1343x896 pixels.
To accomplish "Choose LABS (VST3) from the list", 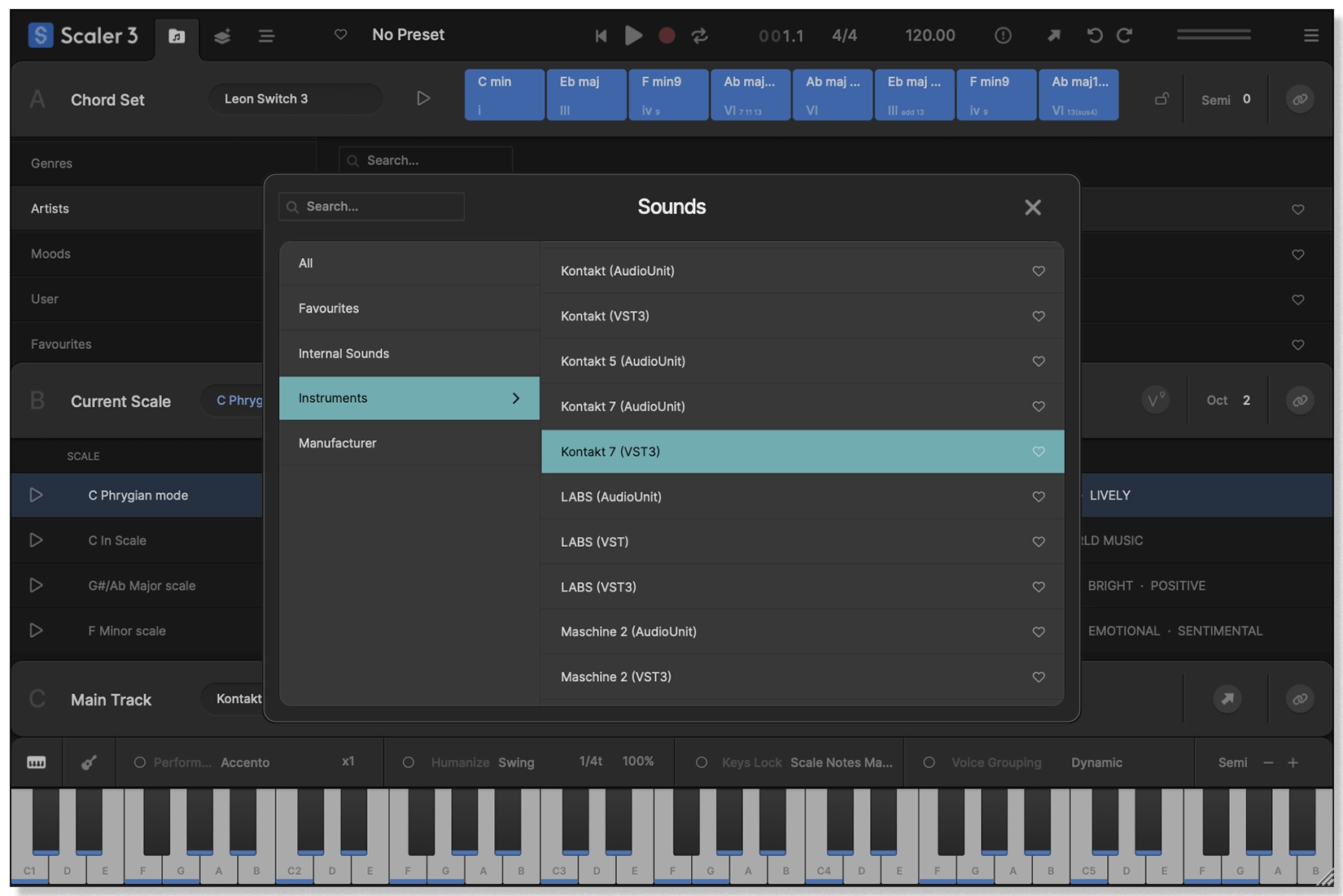I will click(598, 587).
